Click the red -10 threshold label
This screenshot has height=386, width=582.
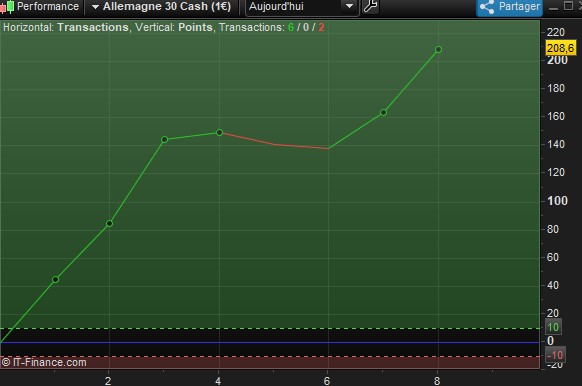click(x=555, y=355)
